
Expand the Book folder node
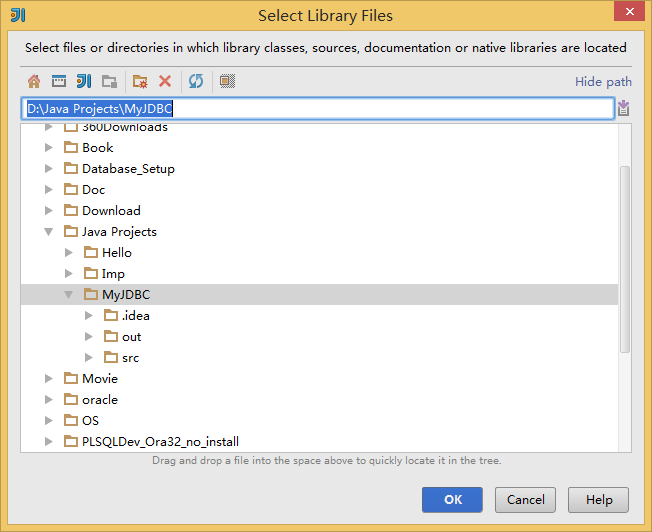coord(49,147)
